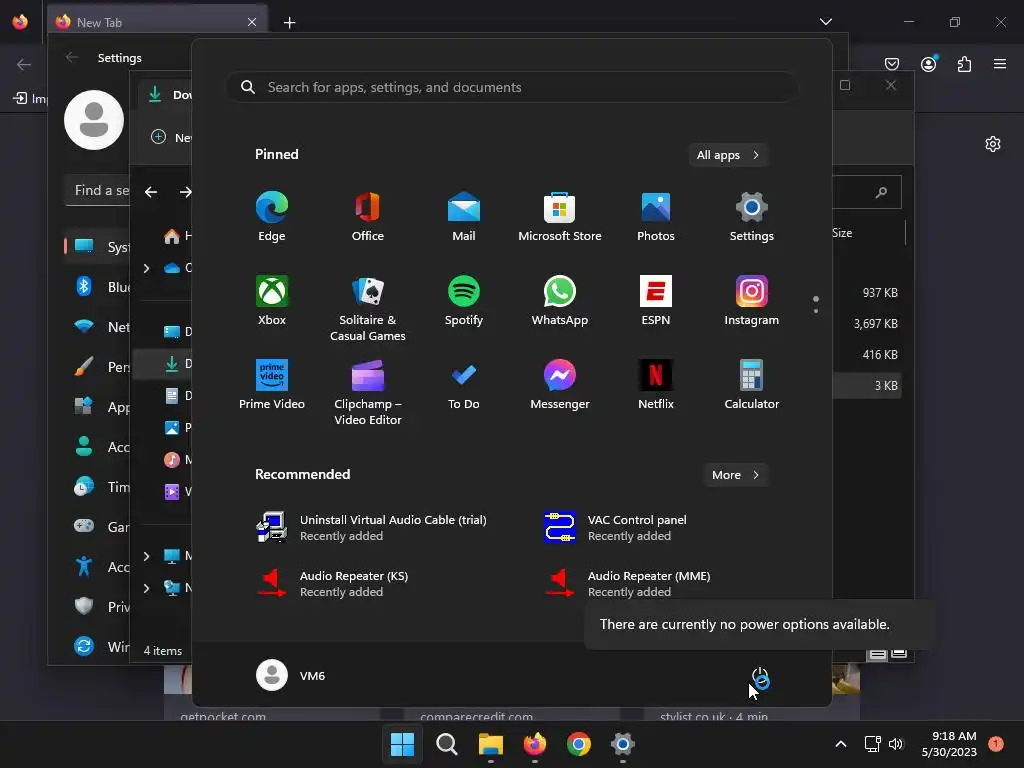Open Instagram from the Start menu
Screen dimensions: 1024x768
pyautogui.click(x=752, y=301)
